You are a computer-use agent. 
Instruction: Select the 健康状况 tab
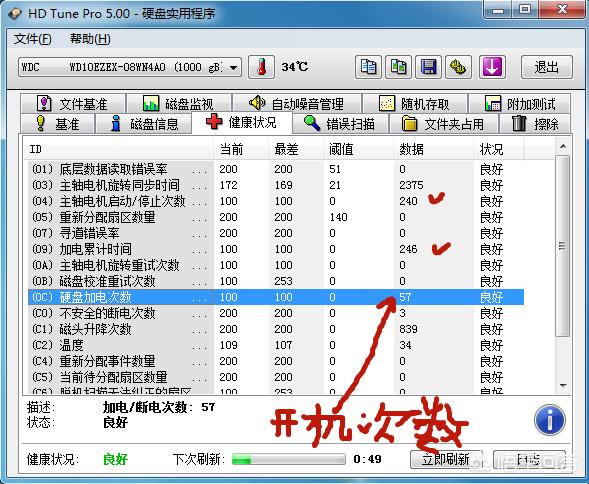pos(242,122)
